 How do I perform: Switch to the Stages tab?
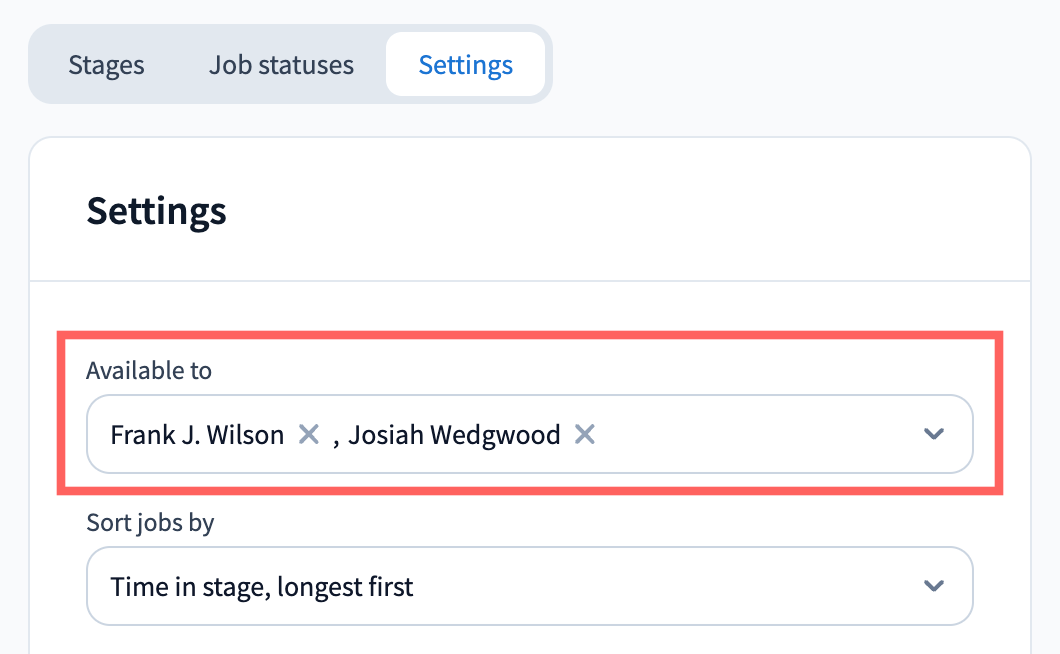pos(106,65)
